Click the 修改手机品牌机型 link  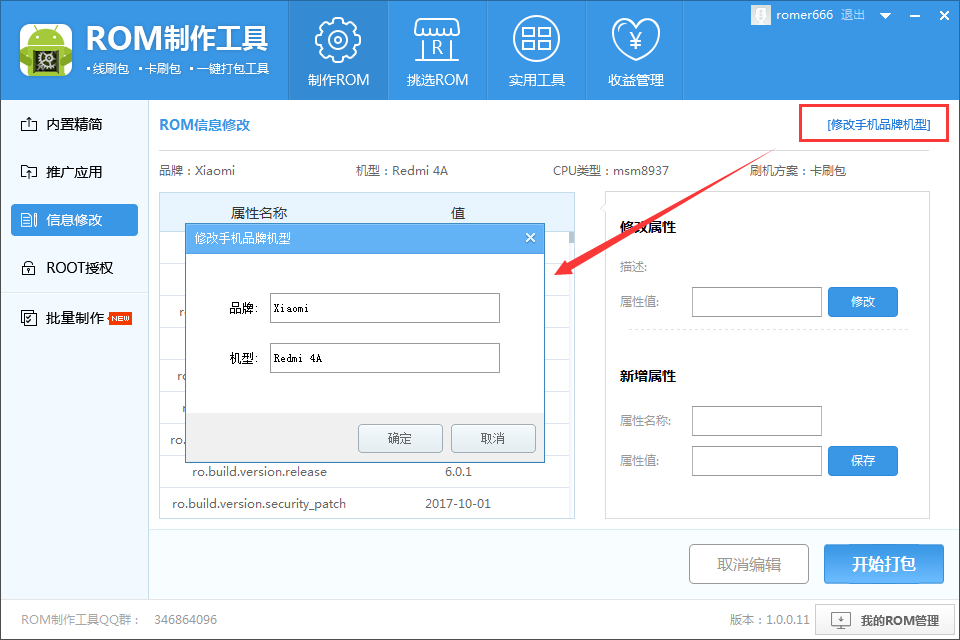tap(878, 125)
